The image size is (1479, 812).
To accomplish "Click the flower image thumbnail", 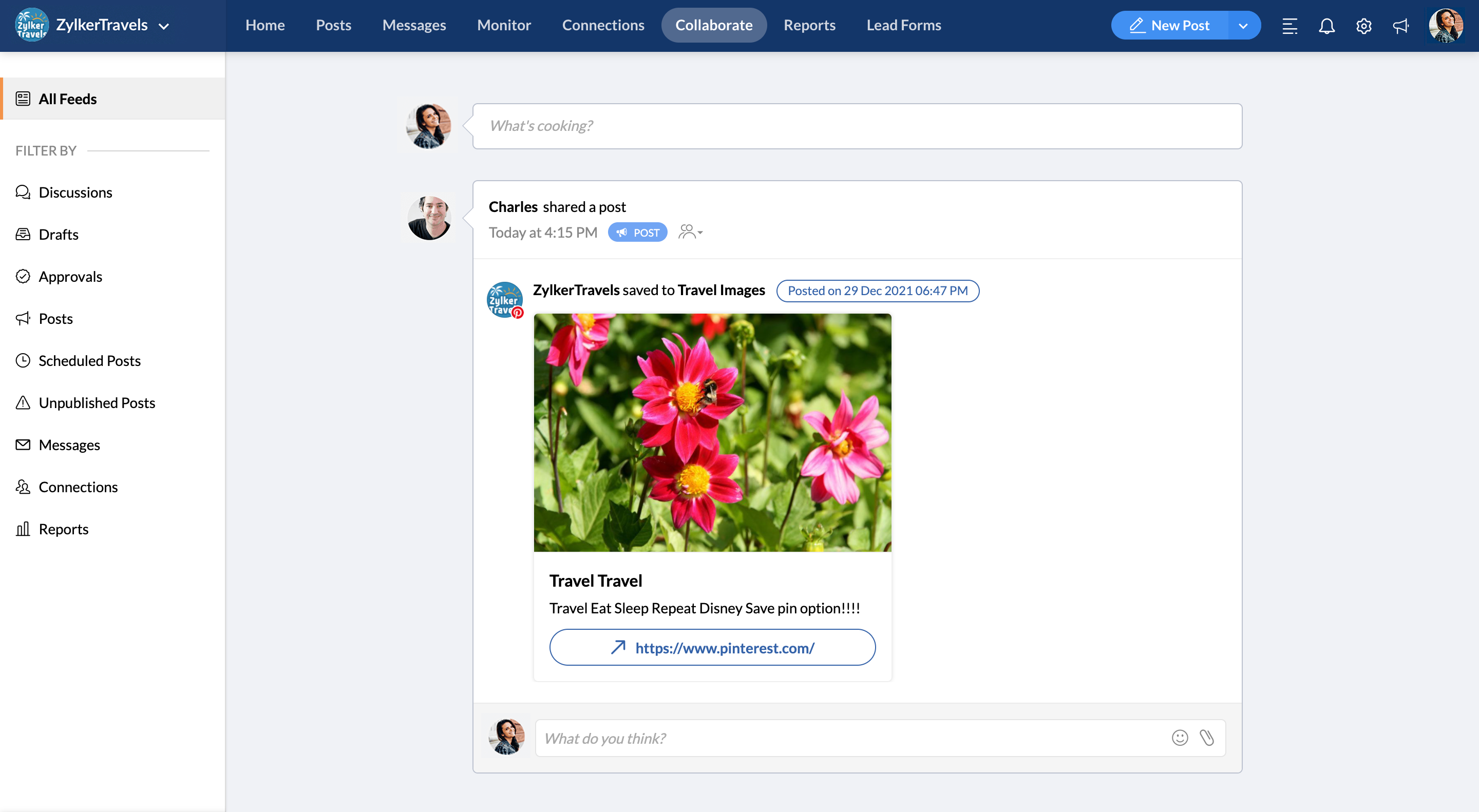I will 712,432.
